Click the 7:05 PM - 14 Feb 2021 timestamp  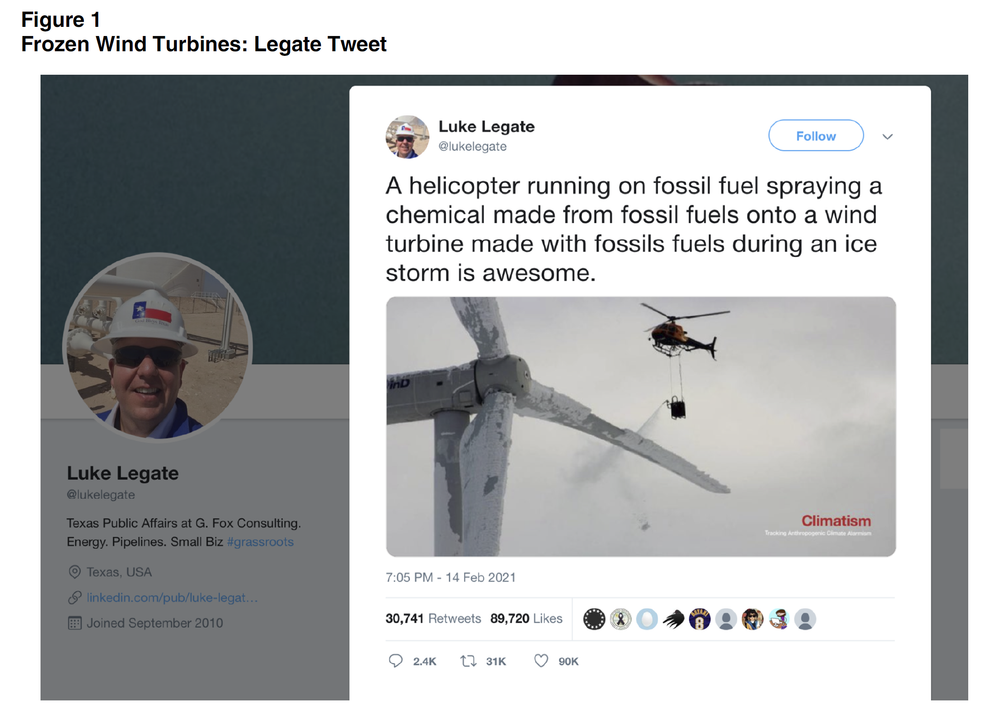(x=451, y=577)
